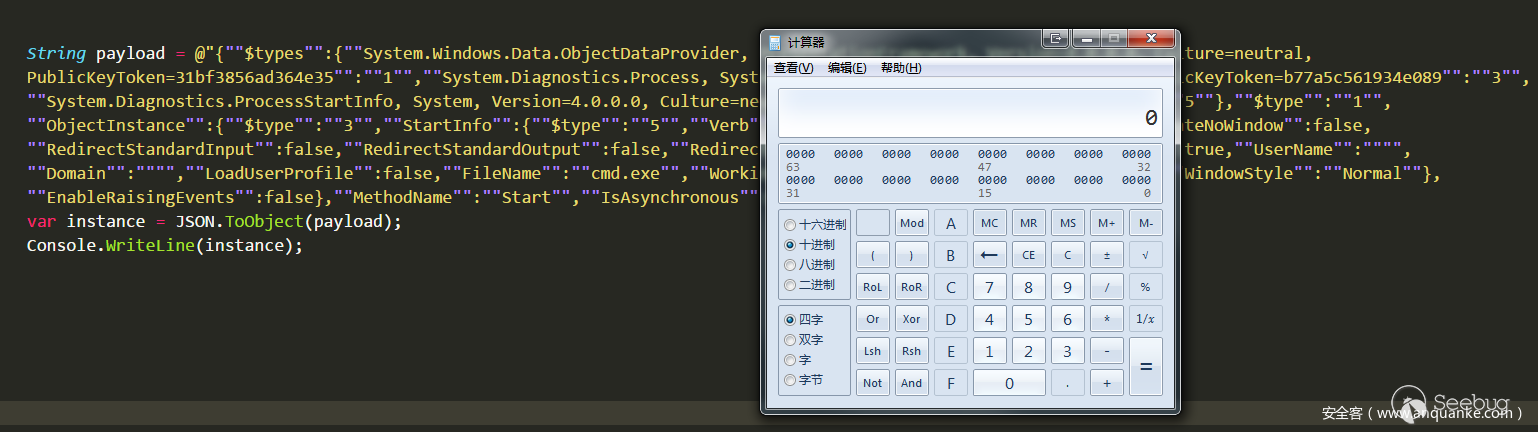This screenshot has width=1538, height=432.
Task: Click the digit 7 button
Action: pyautogui.click(x=989, y=287)
